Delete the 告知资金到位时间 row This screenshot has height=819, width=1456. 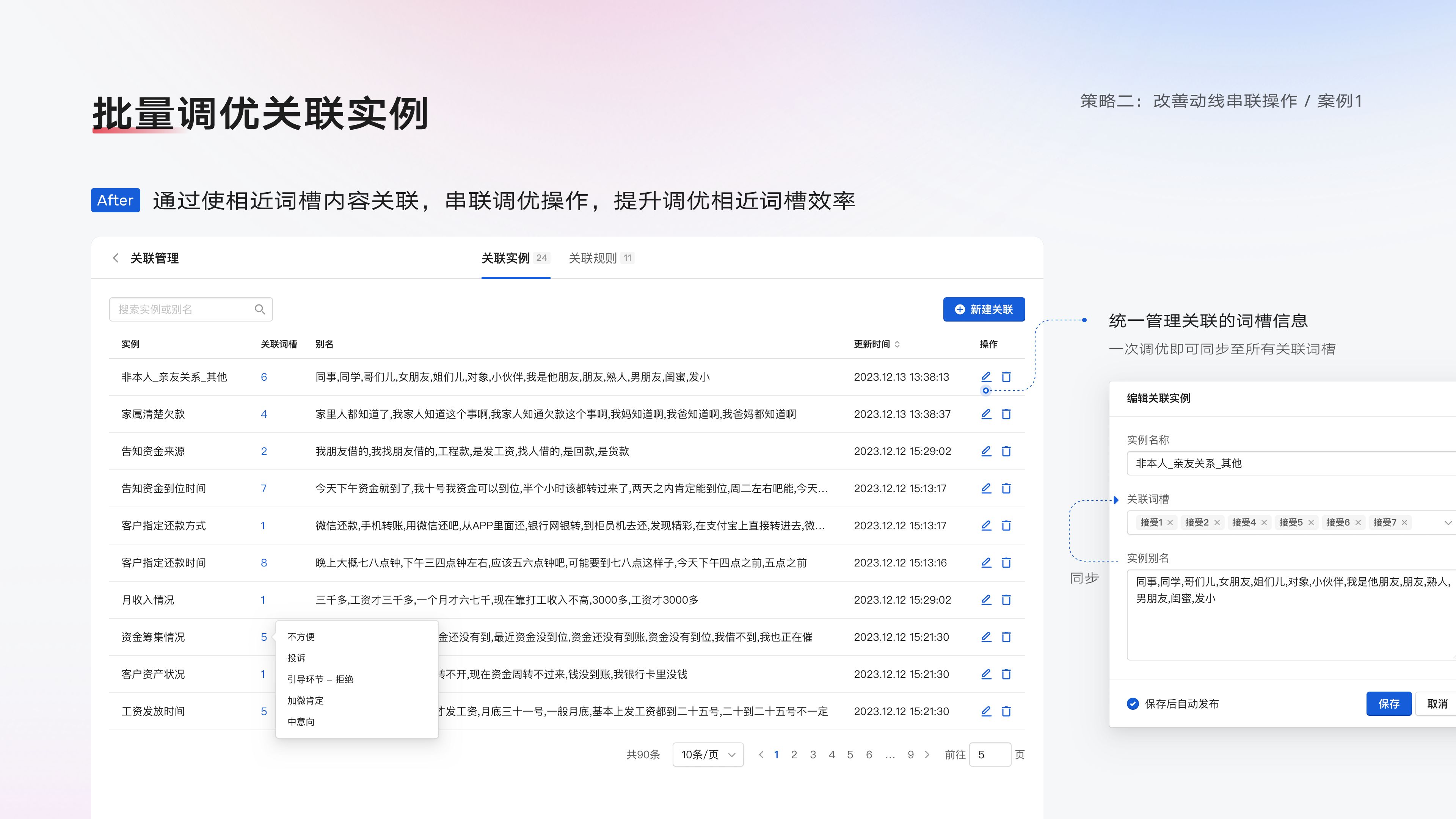point(1006,488)
